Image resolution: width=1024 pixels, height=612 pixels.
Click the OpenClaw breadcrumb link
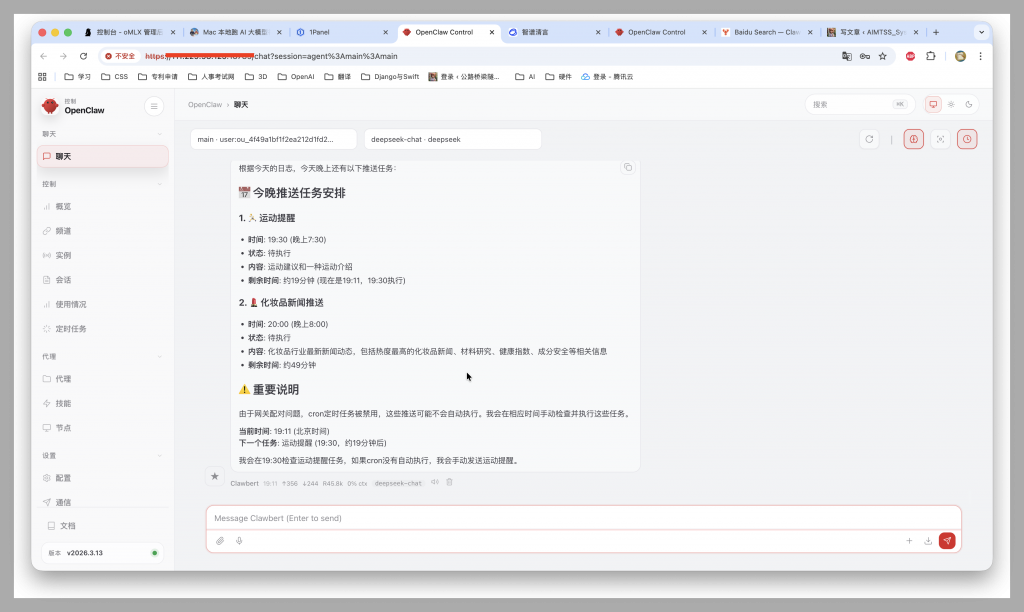[x=205, y=104]
